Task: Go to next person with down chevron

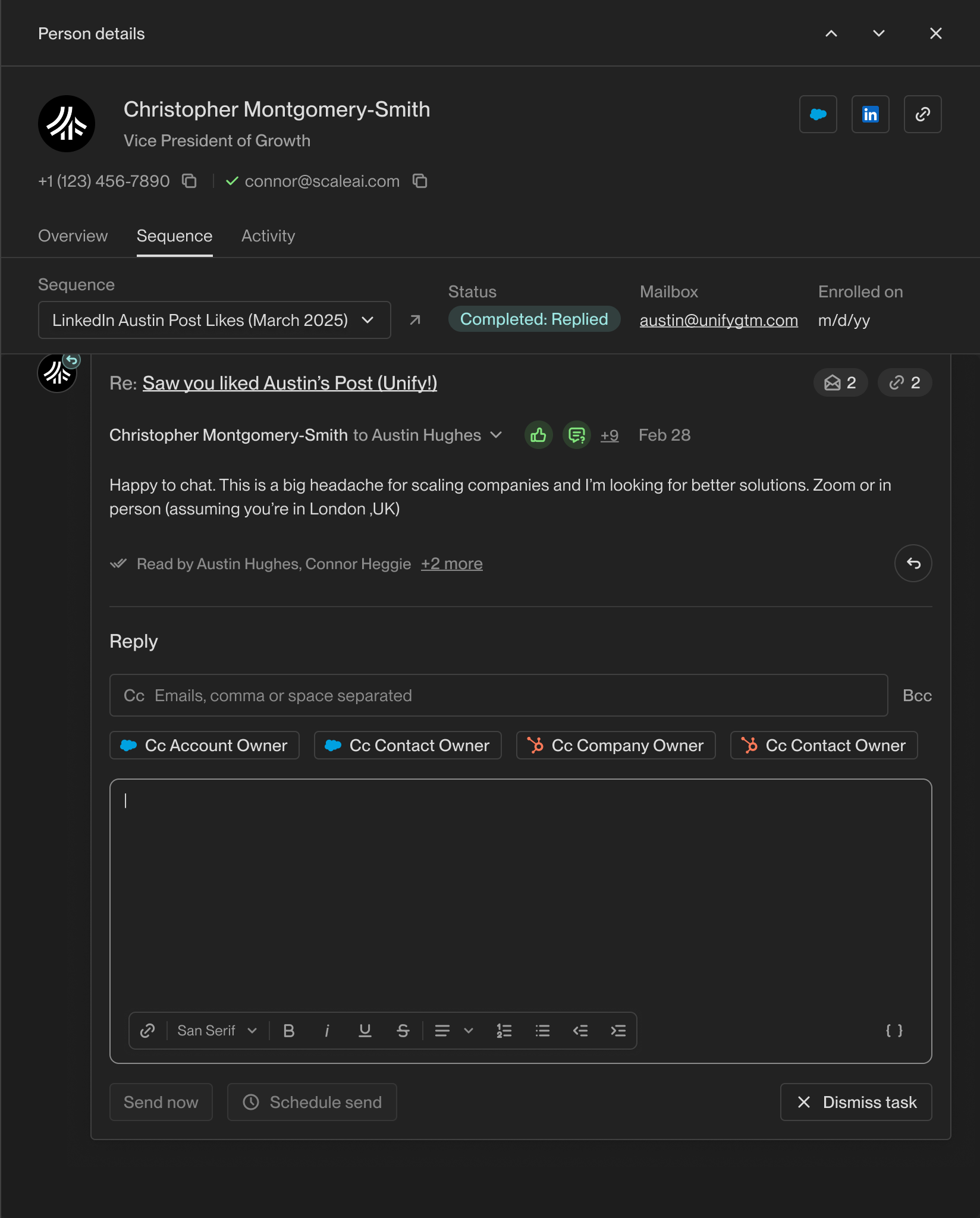Action: pos(879,33)
